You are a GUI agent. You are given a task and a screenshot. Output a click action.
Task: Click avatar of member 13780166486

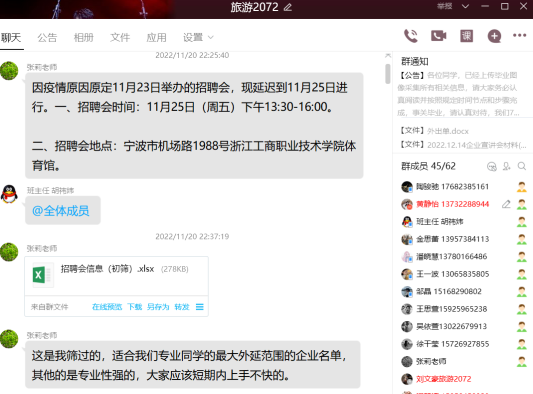pyautogui.click(x=407, y=257)
